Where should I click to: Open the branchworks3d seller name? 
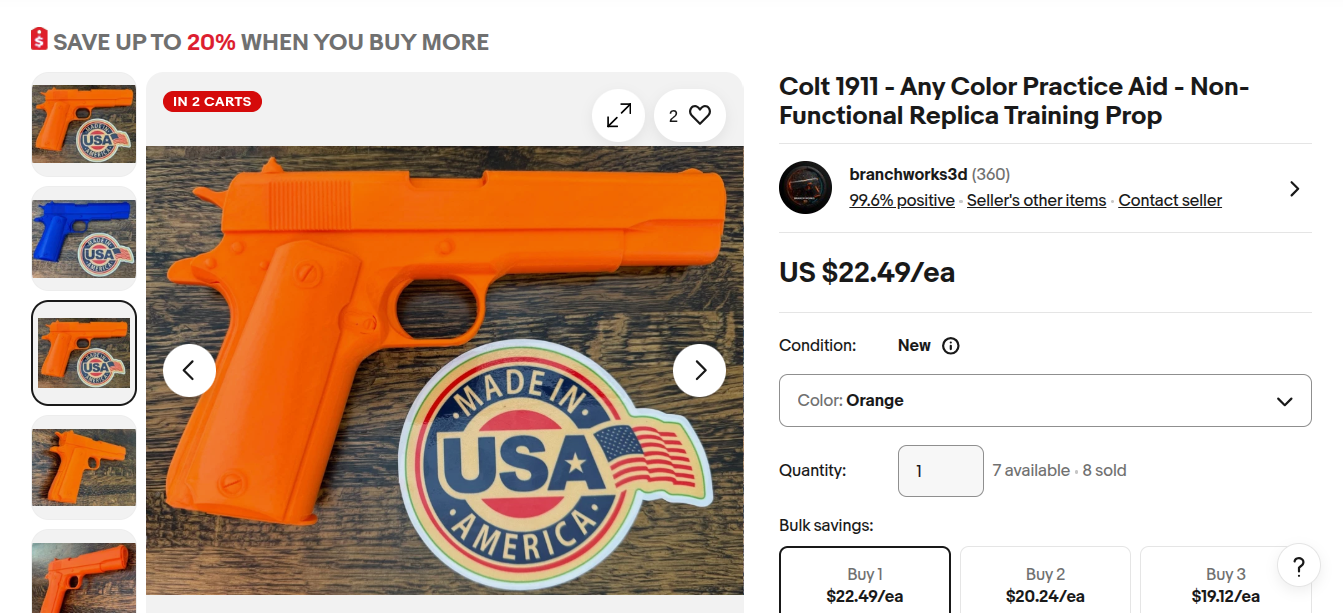pyautogui.click(x=908, y=174)
